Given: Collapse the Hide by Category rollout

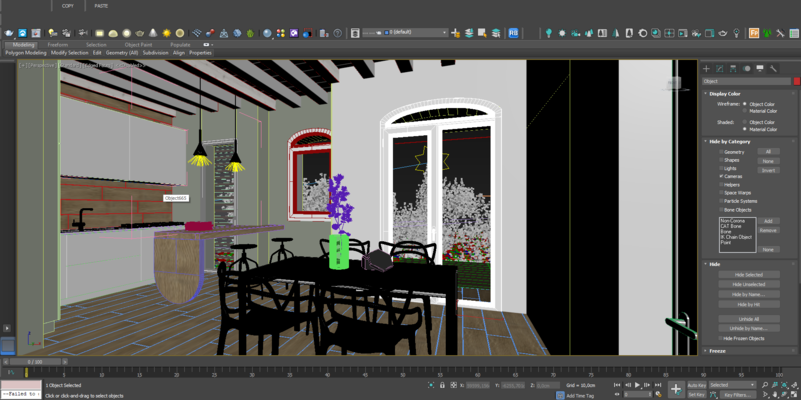Looking at the screenshot, I should (729, 141).
